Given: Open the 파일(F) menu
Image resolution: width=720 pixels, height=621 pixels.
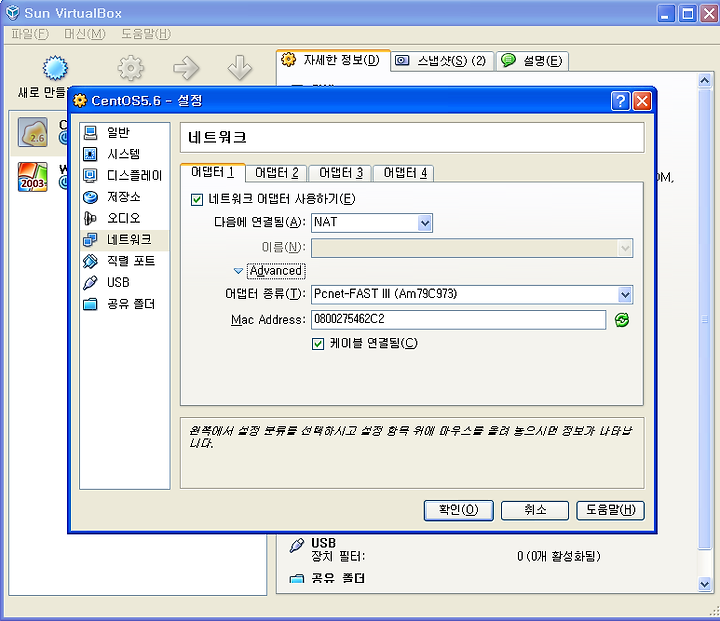Looking at the screenshot, I should [x=30, y=34].
